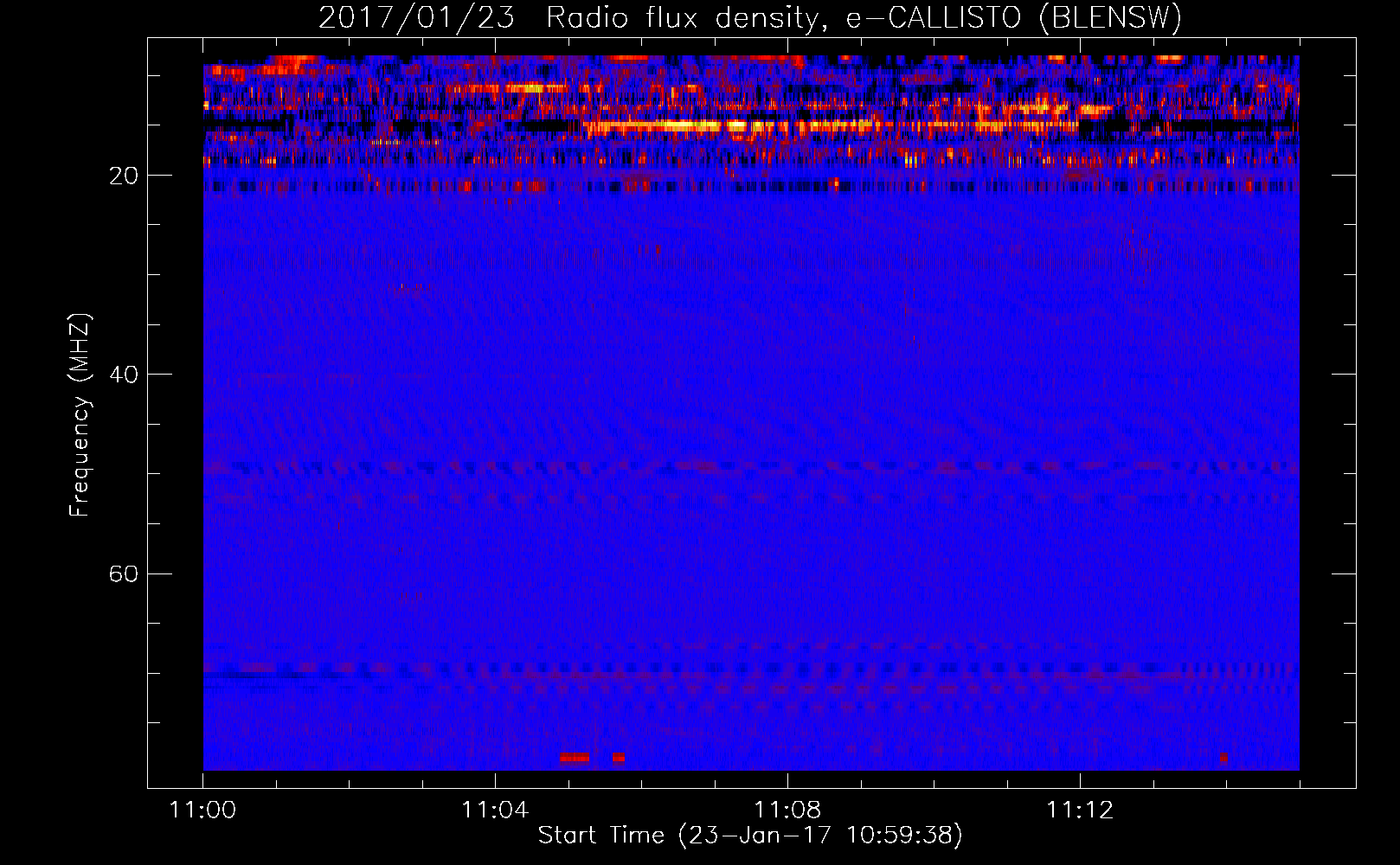The width and height of the screenshot is (1400, 865).
Task: Click the 60 MHz frequency label
Action: point(124,573)
